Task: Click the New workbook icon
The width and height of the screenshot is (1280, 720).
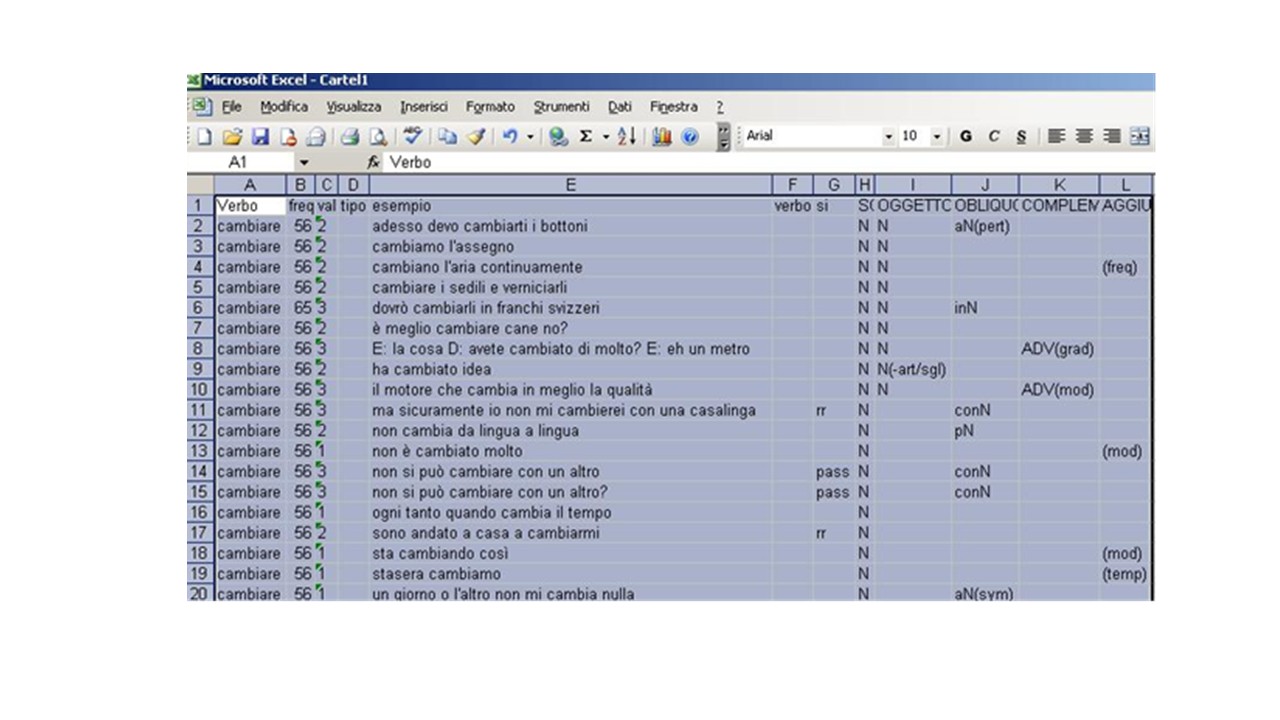Action: (205, 137)
